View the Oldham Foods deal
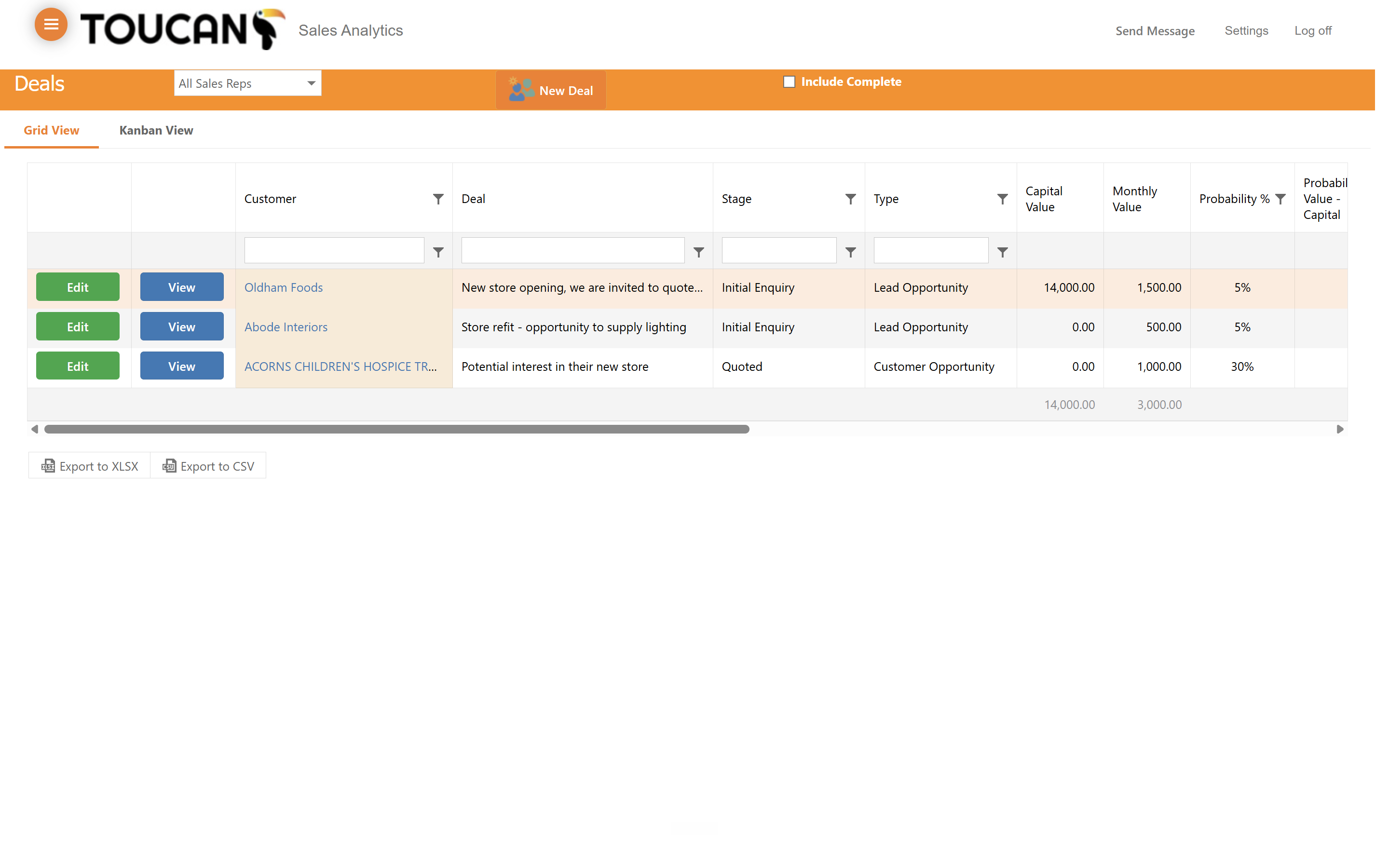Screen dimensions: 1389x868 point(181,287)
